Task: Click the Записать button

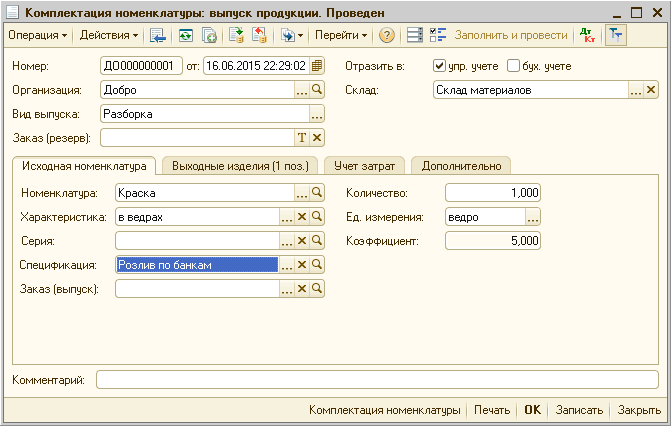Action: click(x=579, y=410)
